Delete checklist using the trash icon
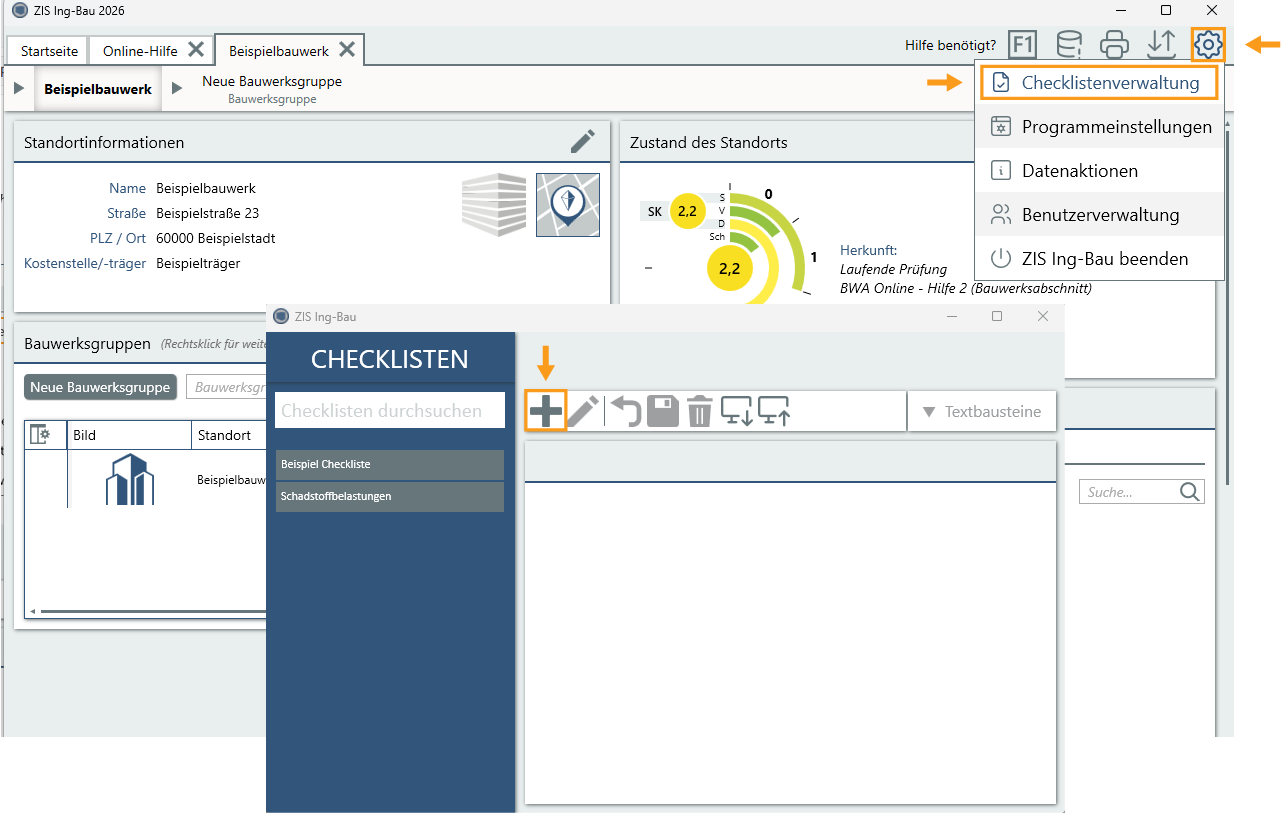Screen dimensions: 1281x813 click(x=699, y=411)
